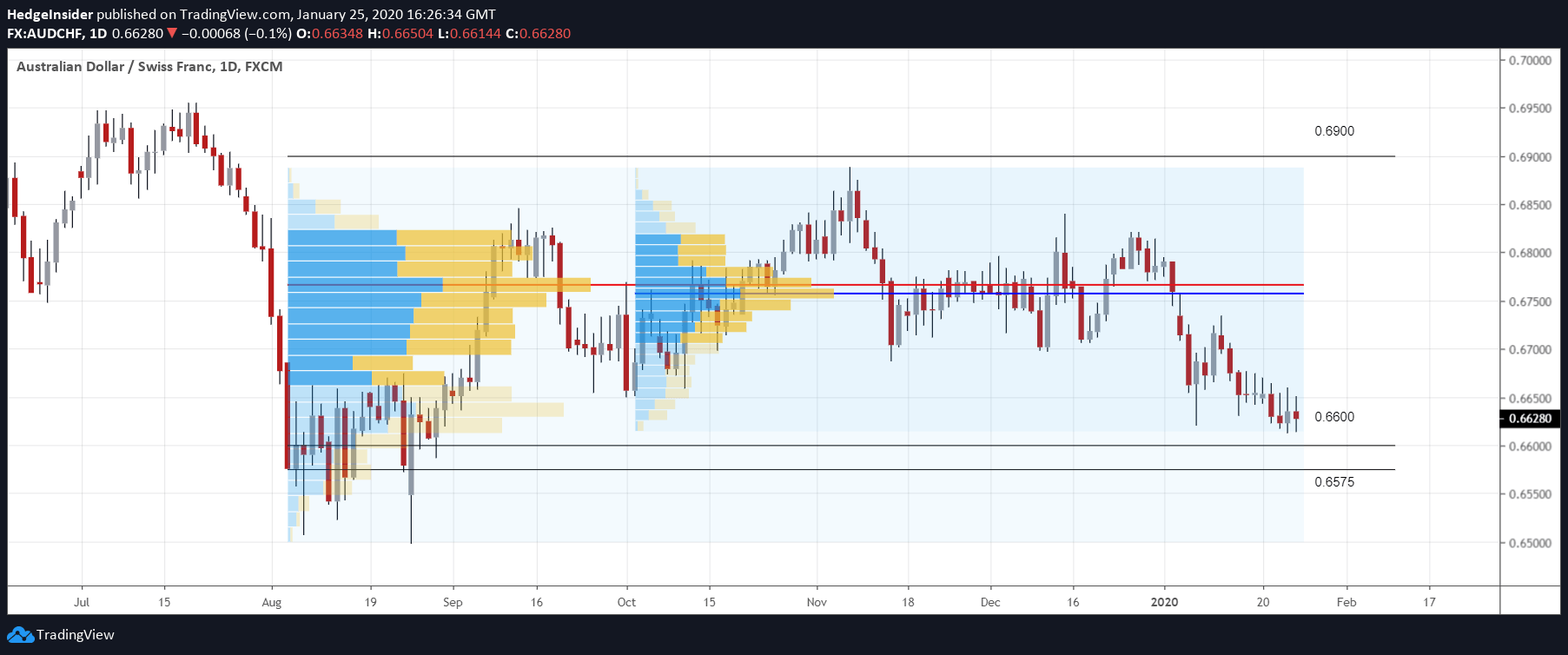Click the Aug label on time axis
Image resolution: width=1568 pixels, height=655 pixels.
tap(272, 602)
